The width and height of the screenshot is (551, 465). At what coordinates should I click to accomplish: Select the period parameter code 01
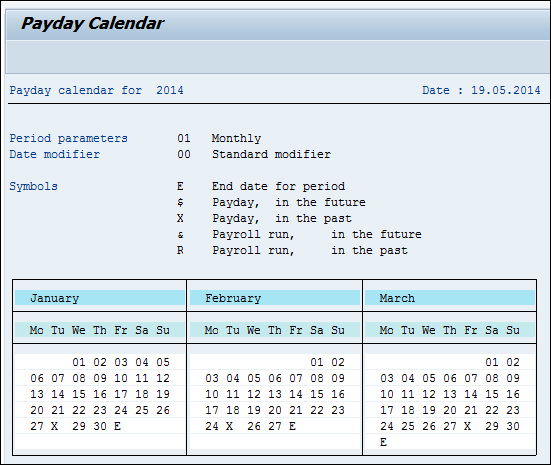(x=184, y=138)
